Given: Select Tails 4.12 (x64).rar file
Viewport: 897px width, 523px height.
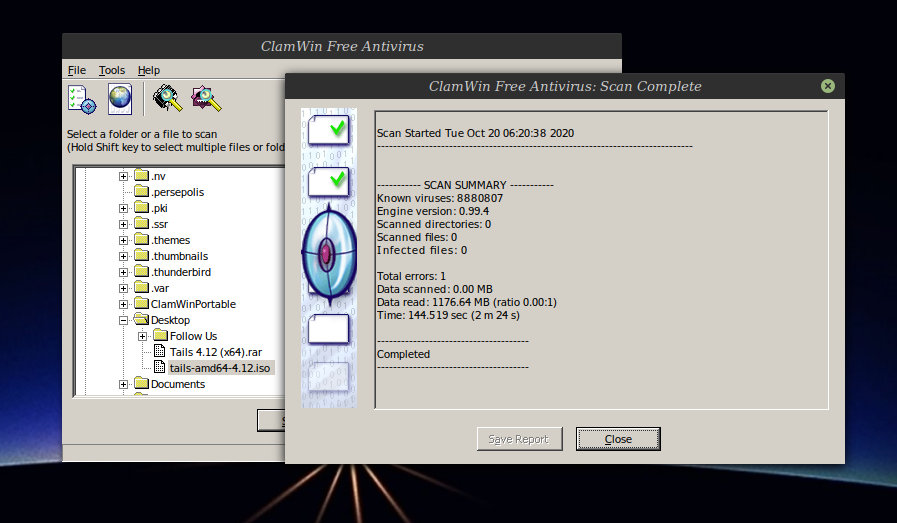Looking at the screenshot, I should click(x=216, y=352).
